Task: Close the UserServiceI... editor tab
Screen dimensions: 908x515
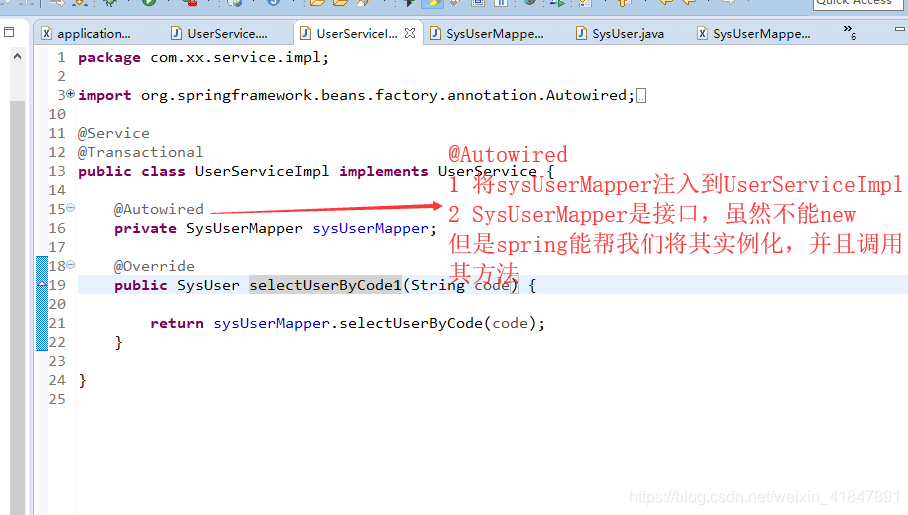Action: click(410, 33)
